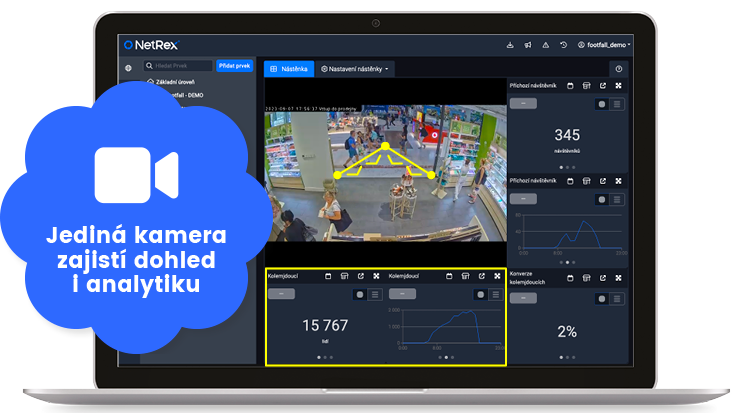Open help question mark icon
The image size is (732, 413).
pos(619,69)
